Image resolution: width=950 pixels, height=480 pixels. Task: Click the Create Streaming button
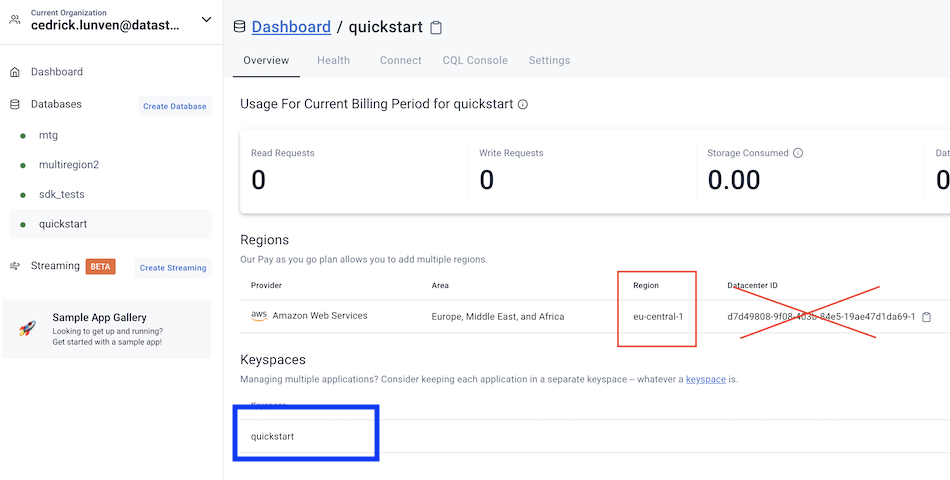173,268
